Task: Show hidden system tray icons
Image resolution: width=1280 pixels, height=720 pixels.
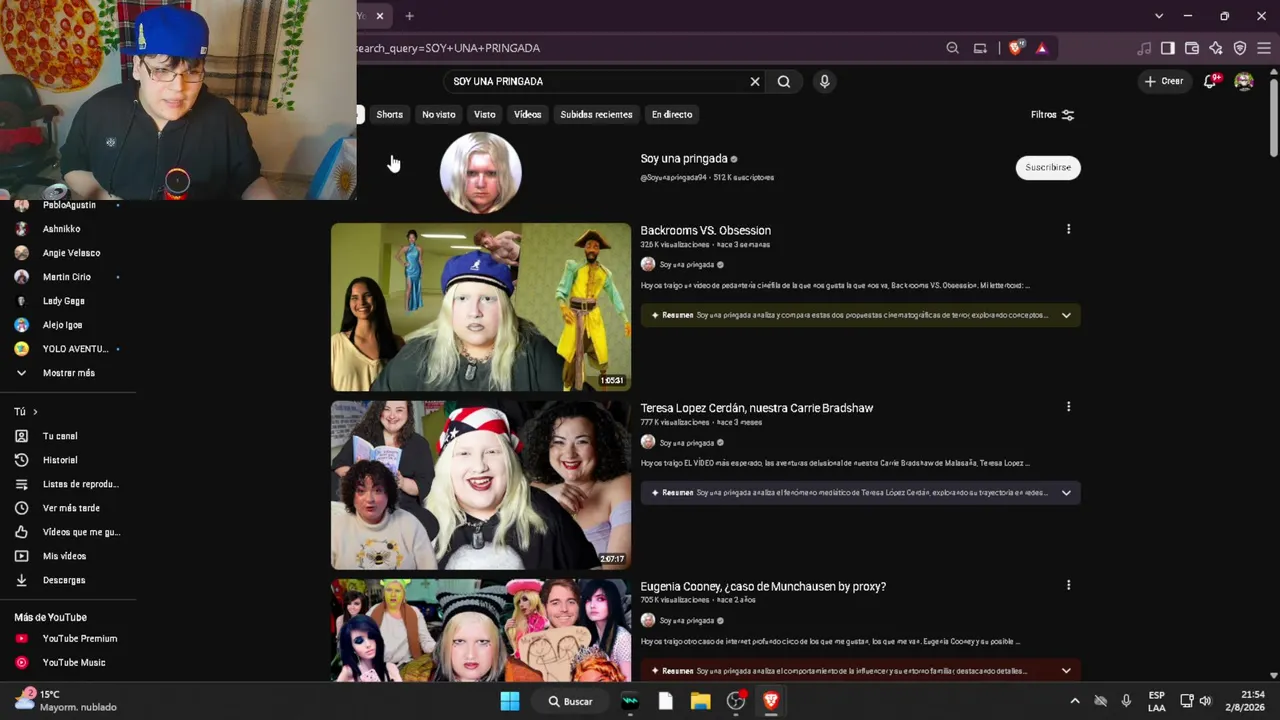Action: click(x=1075, y=701)
